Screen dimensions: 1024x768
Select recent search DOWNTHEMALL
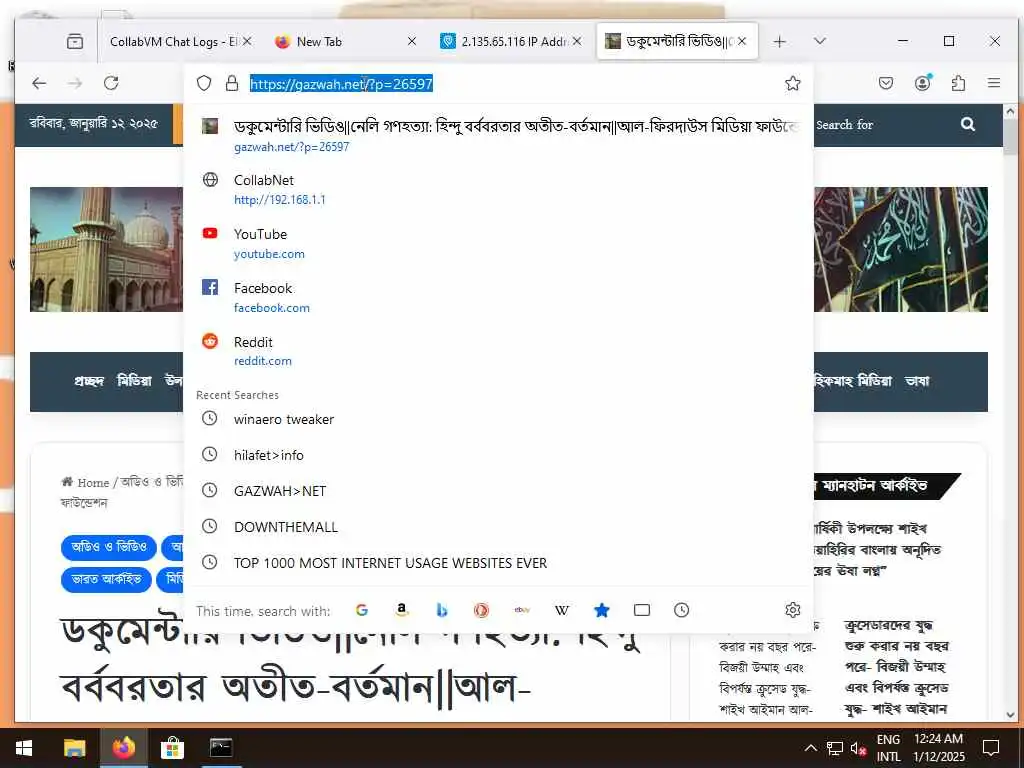pyautogui.click(x=499, y=527)
